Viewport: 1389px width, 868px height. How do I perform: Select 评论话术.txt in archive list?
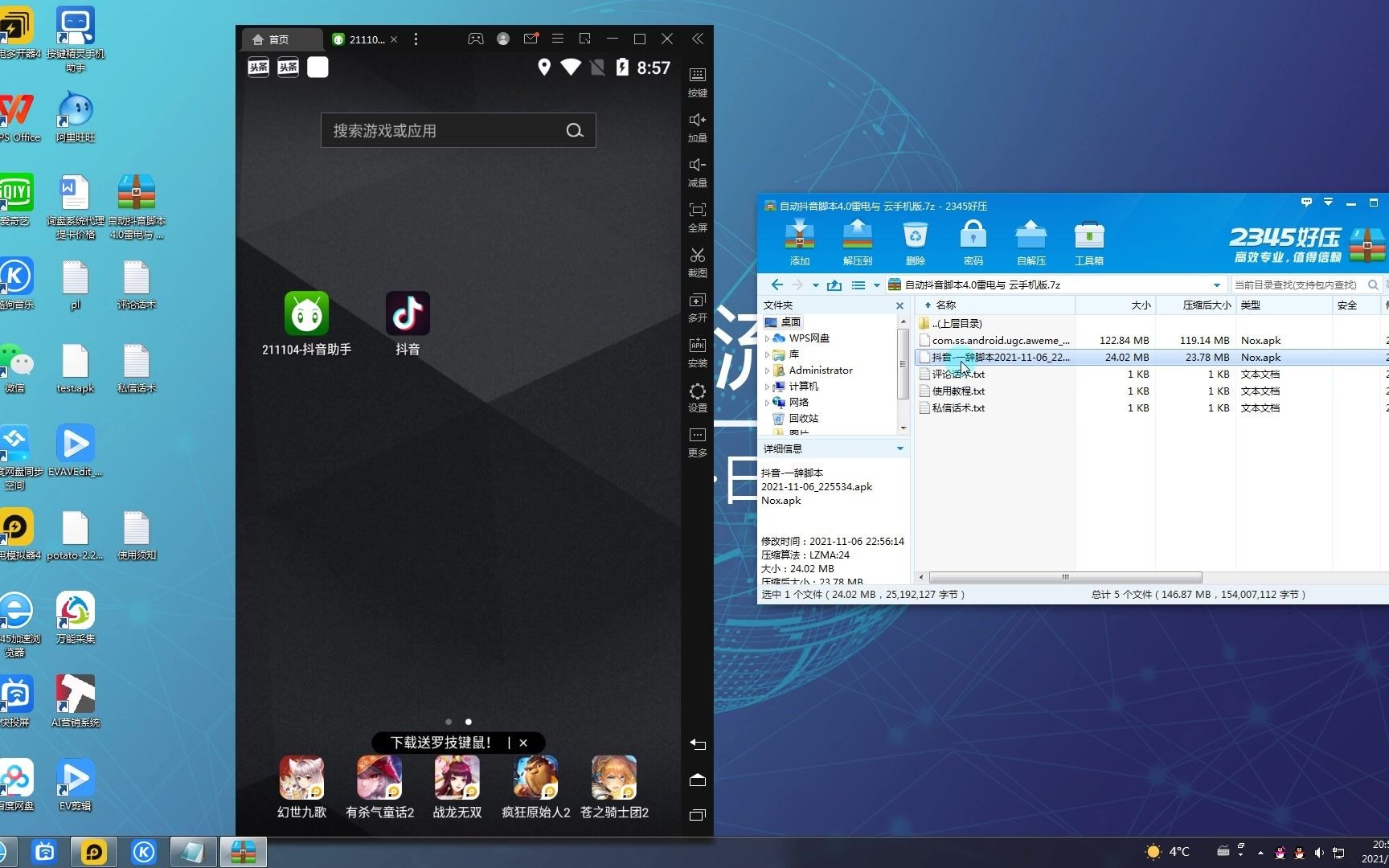(x=1151, y=375)
